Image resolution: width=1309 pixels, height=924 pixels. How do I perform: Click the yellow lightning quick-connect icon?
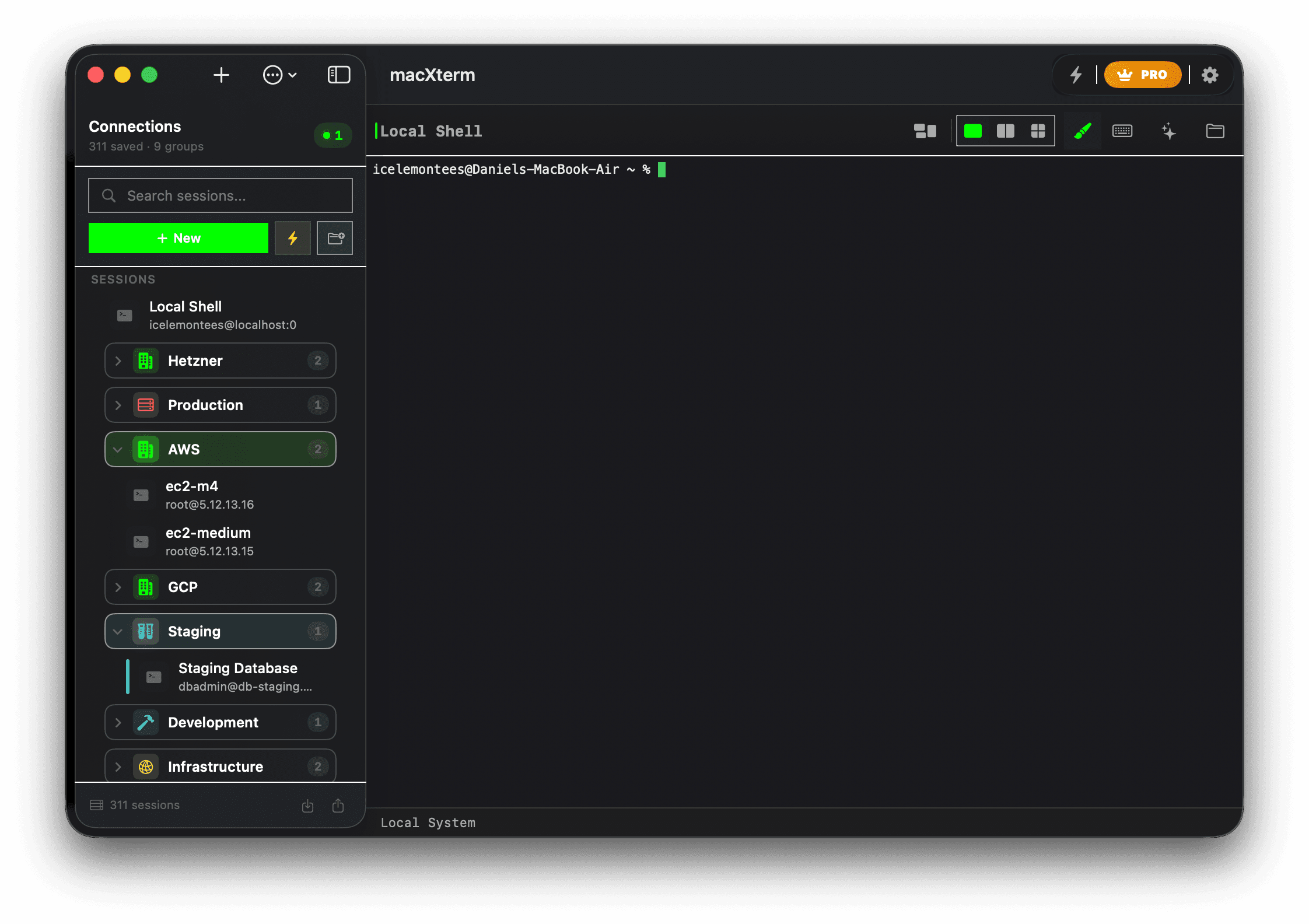(293, 237)
